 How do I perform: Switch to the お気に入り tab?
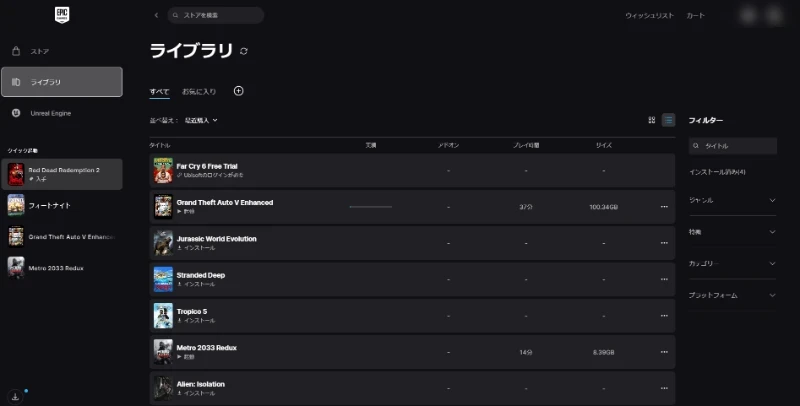198,92
